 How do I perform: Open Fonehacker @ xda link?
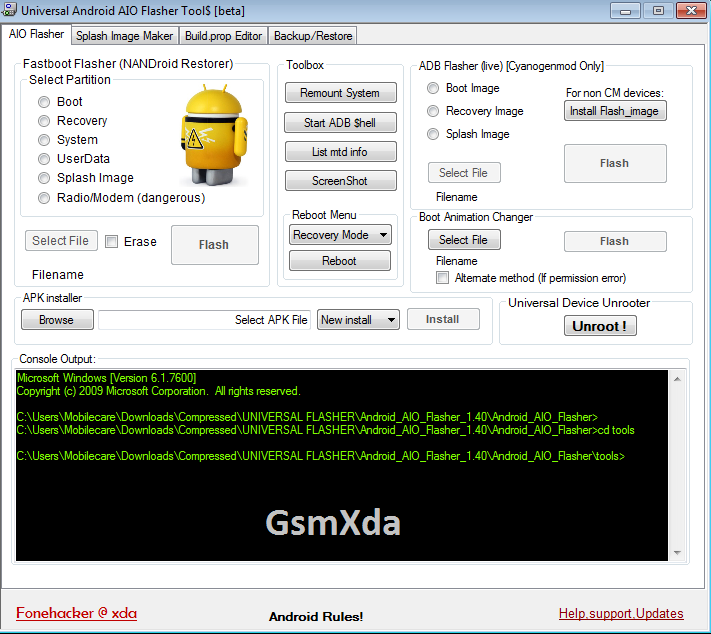pyautogui.click(x=76, y=613)
